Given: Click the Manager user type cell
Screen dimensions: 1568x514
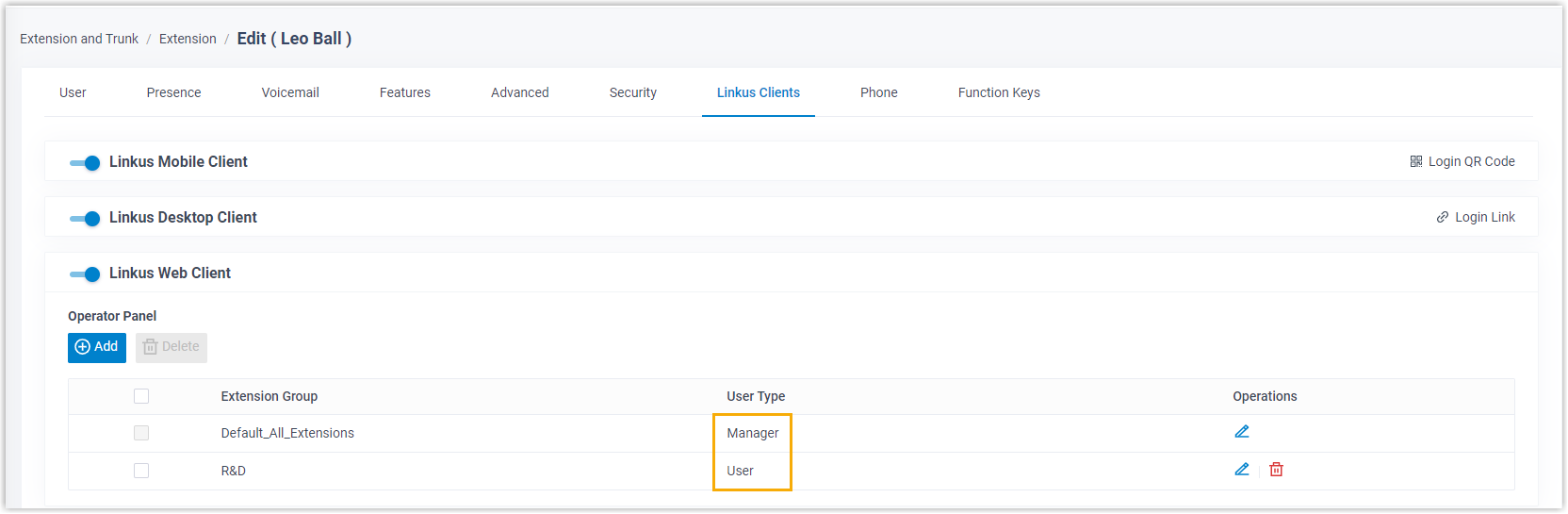Looking at the screenshot, I should 753,433.
